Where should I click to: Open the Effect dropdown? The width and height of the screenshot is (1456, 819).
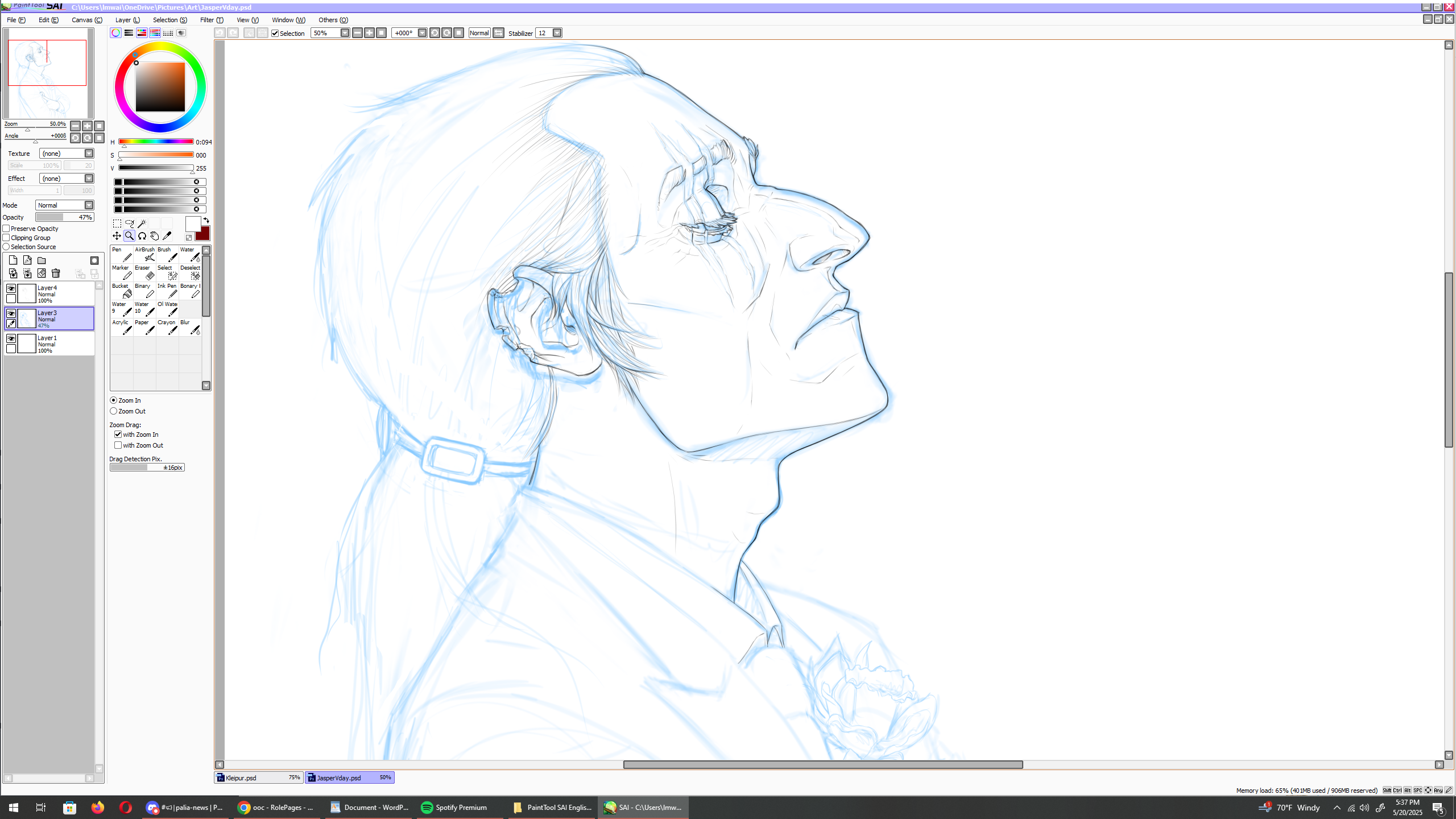click(89, 179)
